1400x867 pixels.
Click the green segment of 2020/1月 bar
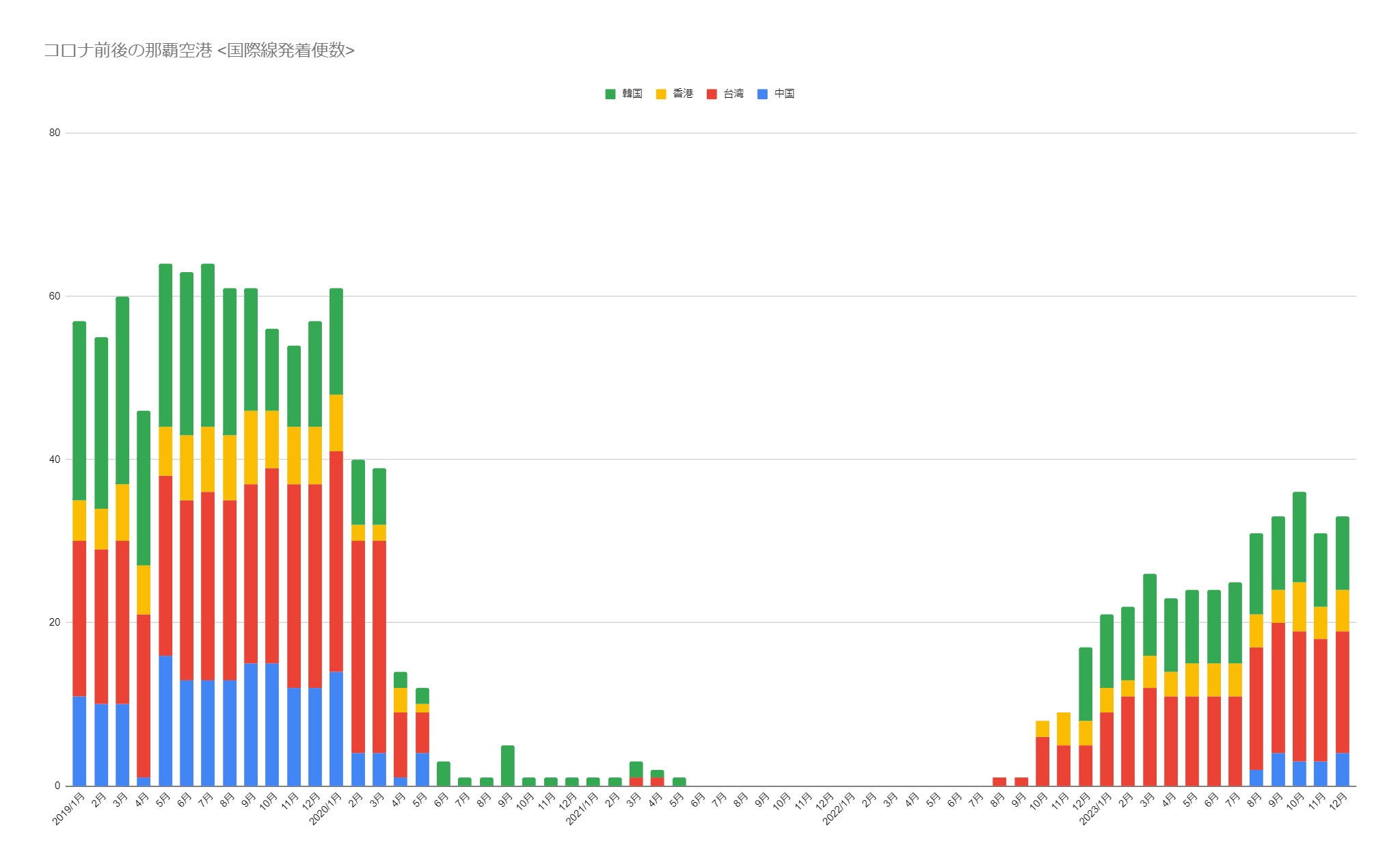pyautogui.click(x=336, y=342)
